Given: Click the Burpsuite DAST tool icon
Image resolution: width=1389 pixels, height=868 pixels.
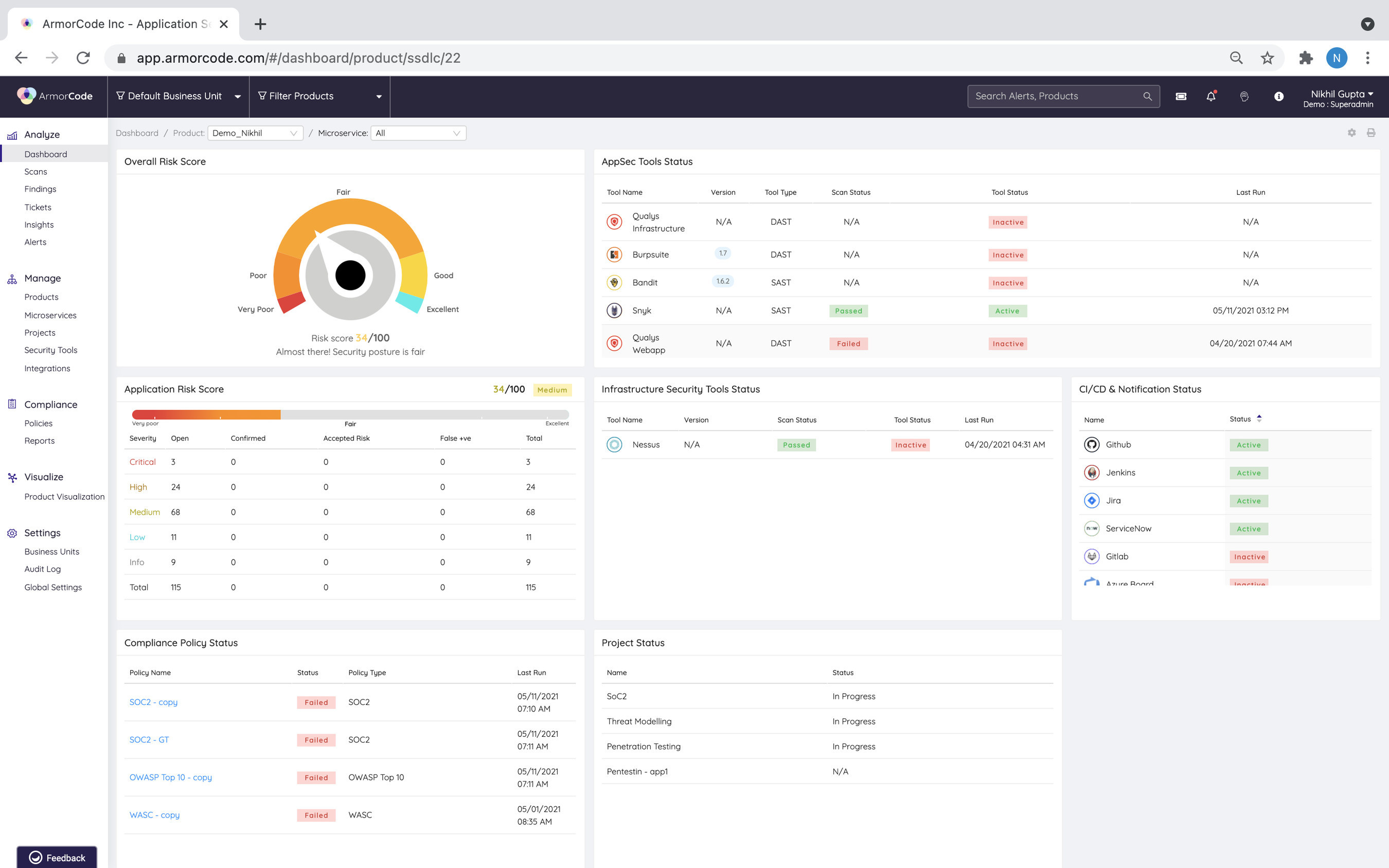Looking at the screenshot, I should [614, 254].
